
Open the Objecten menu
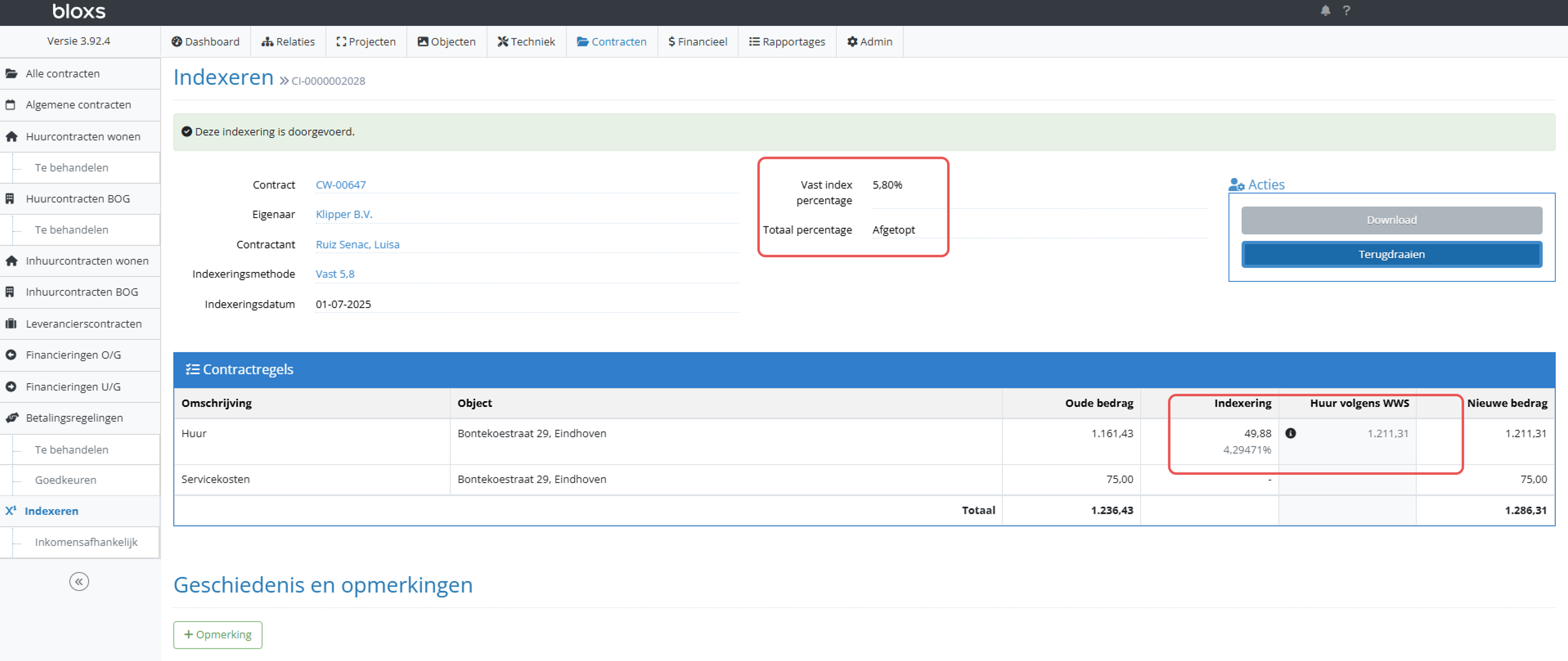pos(446,41)
